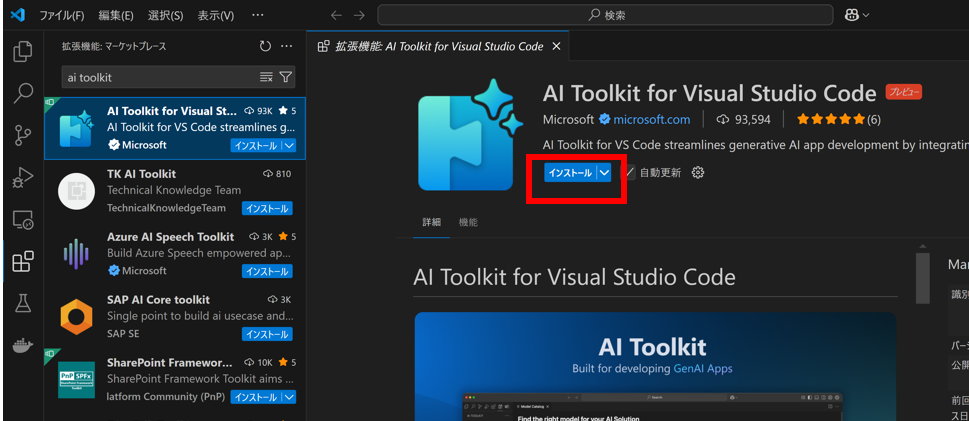Click AI Toolkit icon in results list
The width and height of the screenshot is (969, 421).
point(76,129)
